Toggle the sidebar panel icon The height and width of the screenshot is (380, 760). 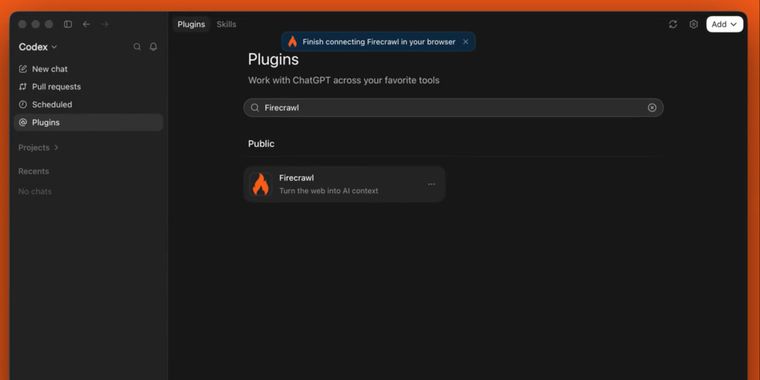[x=68, y=24]
